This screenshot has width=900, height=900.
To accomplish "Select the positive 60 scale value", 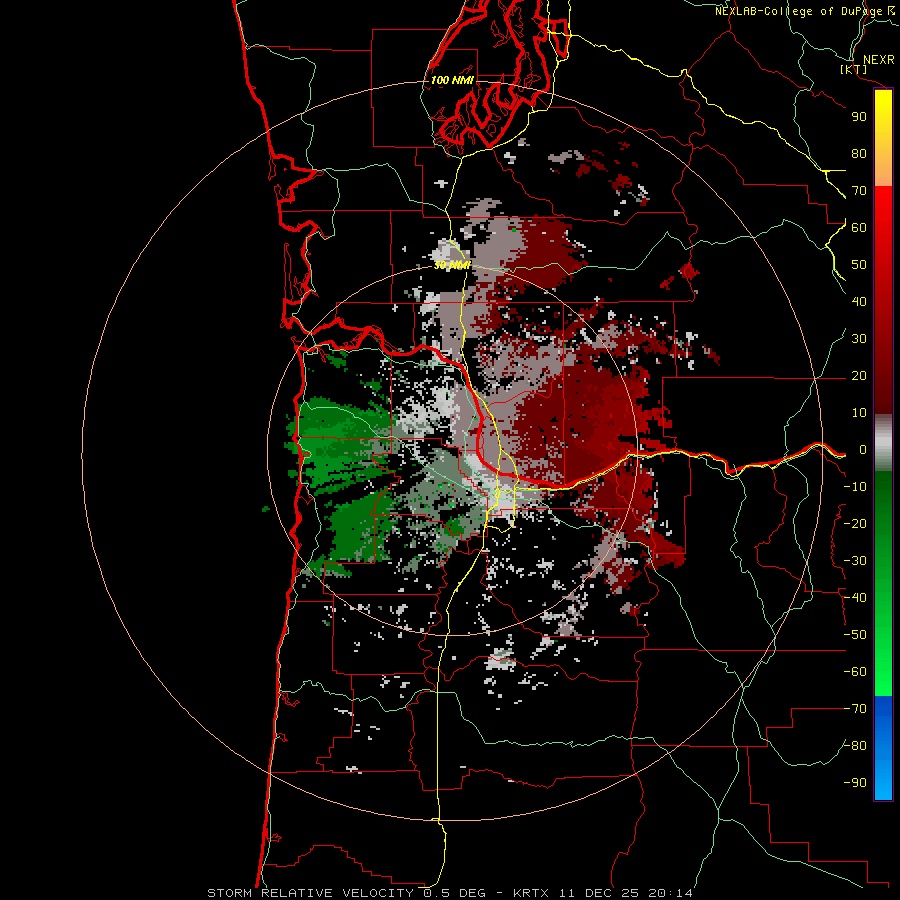I will click(859, 228).
